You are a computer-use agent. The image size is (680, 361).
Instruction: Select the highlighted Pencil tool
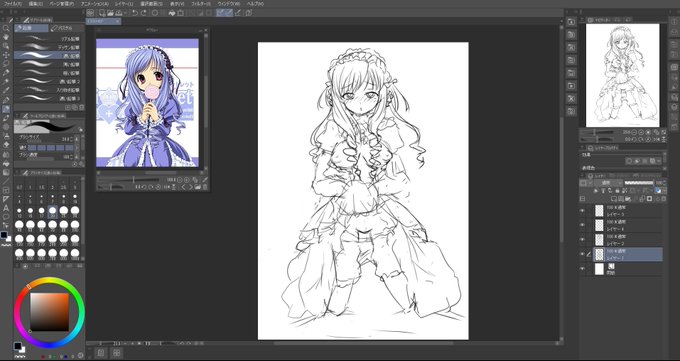[x=6, y=109]
